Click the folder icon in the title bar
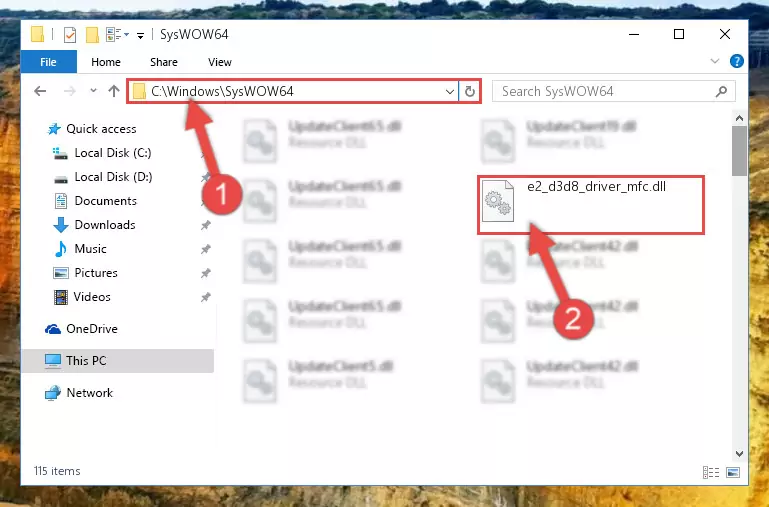The height and width of the screenshot is (507, 769). point(38,35)
